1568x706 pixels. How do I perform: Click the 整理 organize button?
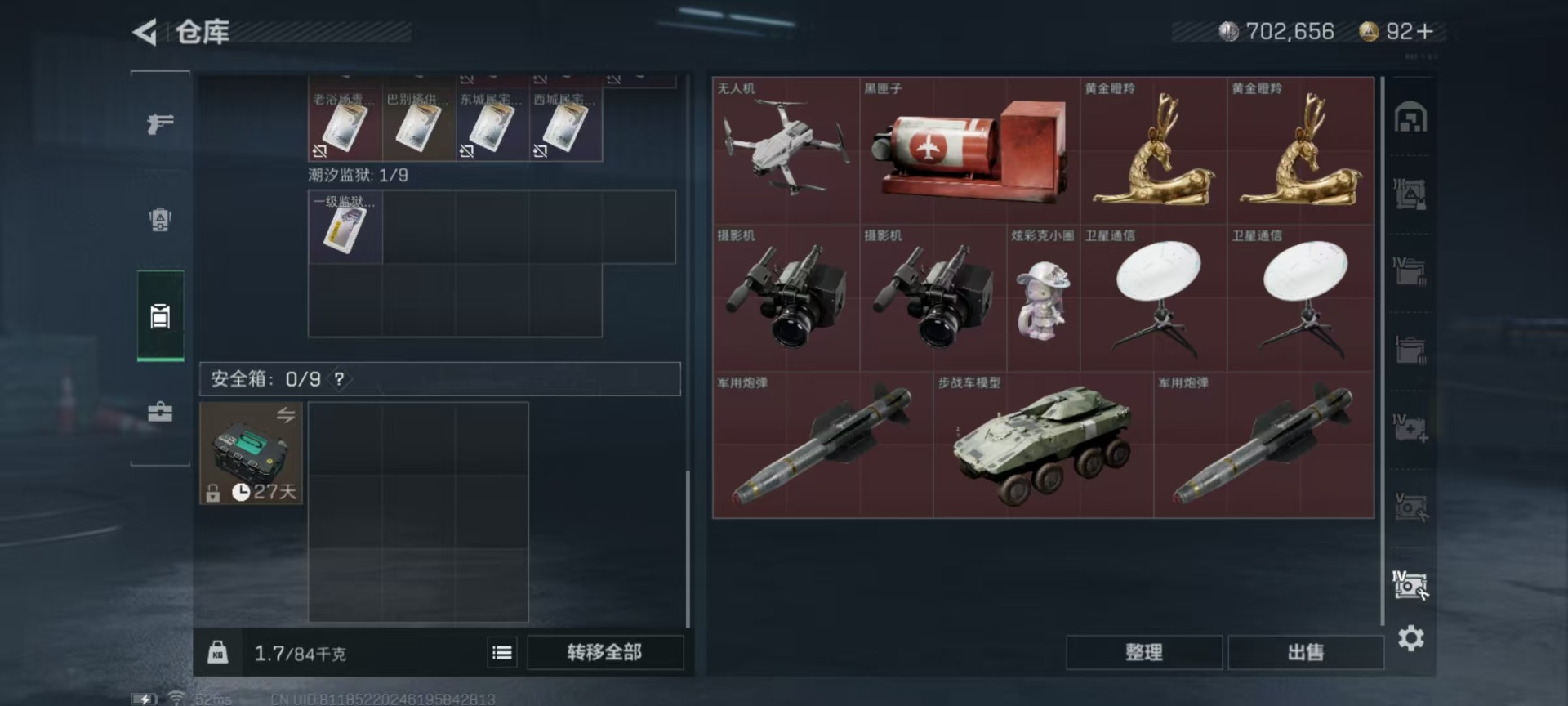(1143, 652)
